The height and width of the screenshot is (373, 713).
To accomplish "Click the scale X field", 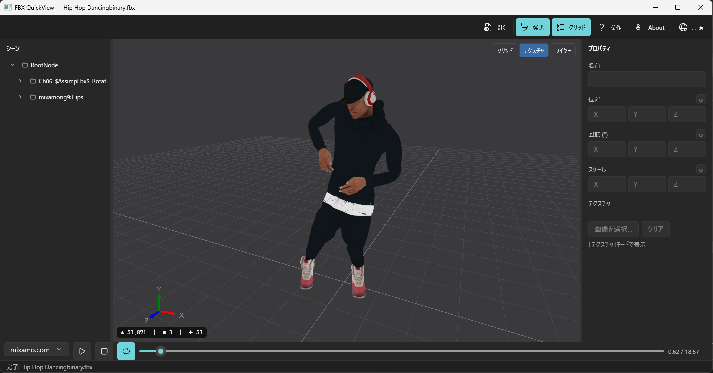I will pyautogui.click(x=607, y=184).
